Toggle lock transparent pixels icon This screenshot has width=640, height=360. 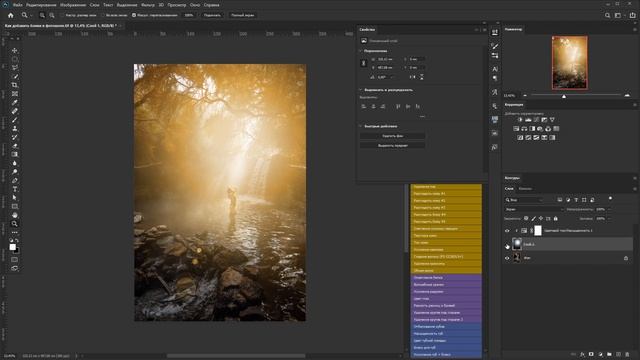pyautogui.click(x=526, y=219)
